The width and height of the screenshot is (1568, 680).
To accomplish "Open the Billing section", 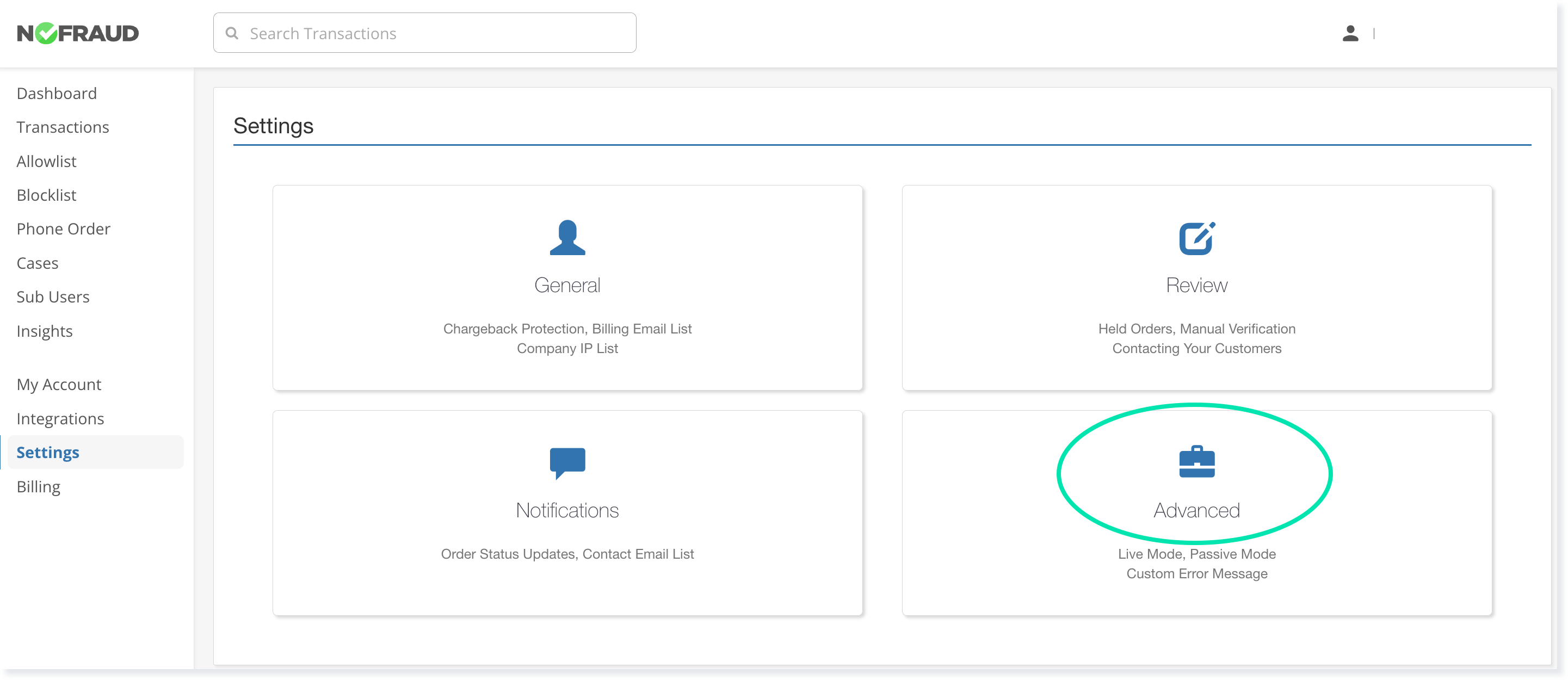I will pyautogui.click(x=38, y=486).
